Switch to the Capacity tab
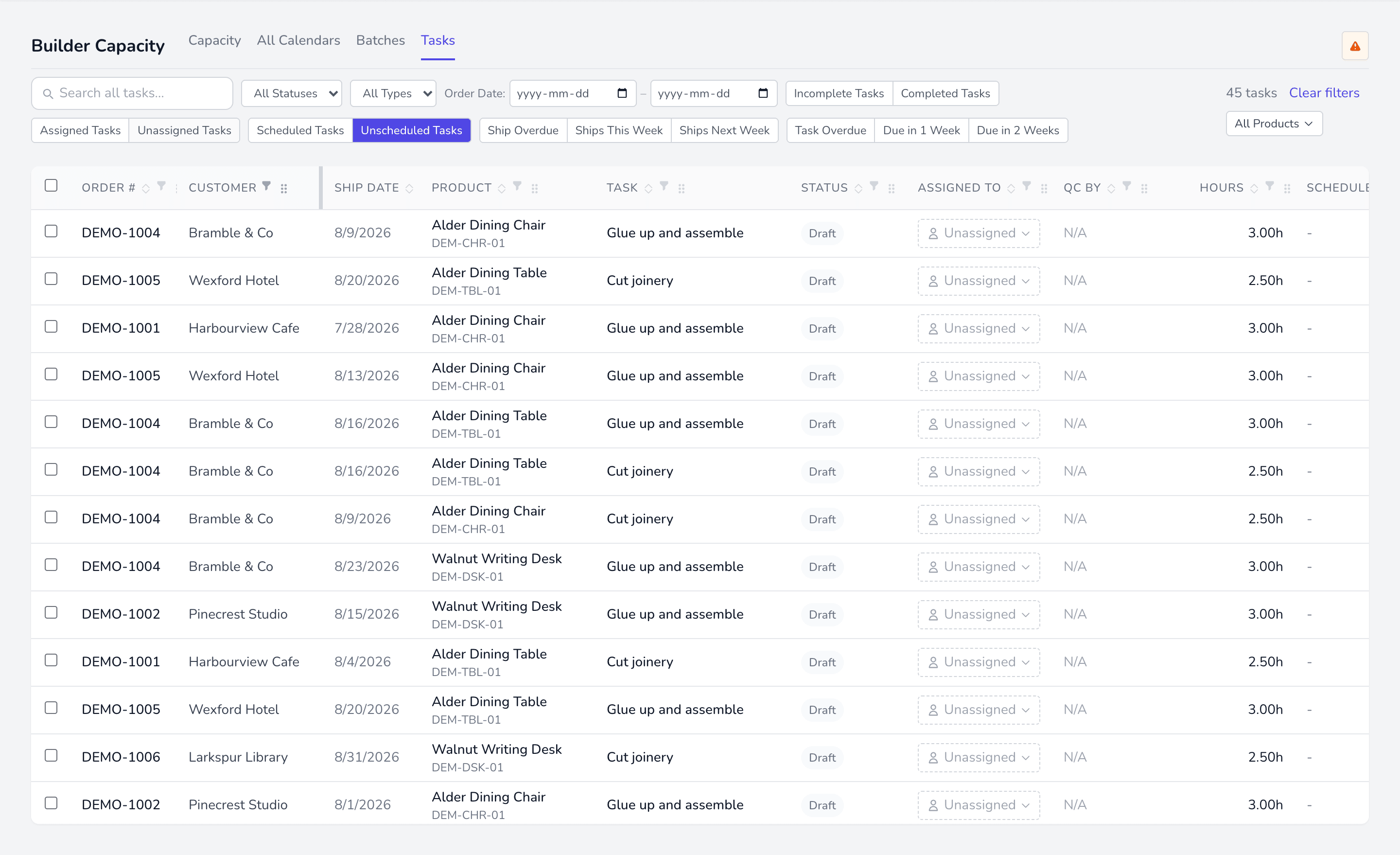 [215, 40]
